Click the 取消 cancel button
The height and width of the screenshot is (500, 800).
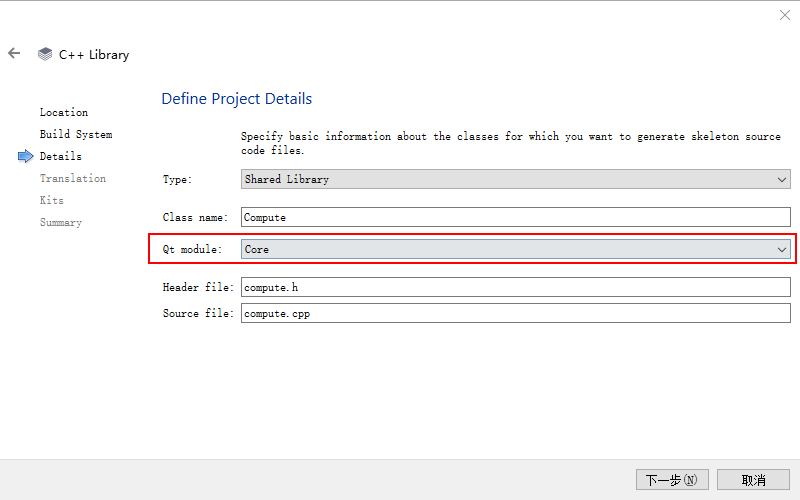(x=753, y=480)
